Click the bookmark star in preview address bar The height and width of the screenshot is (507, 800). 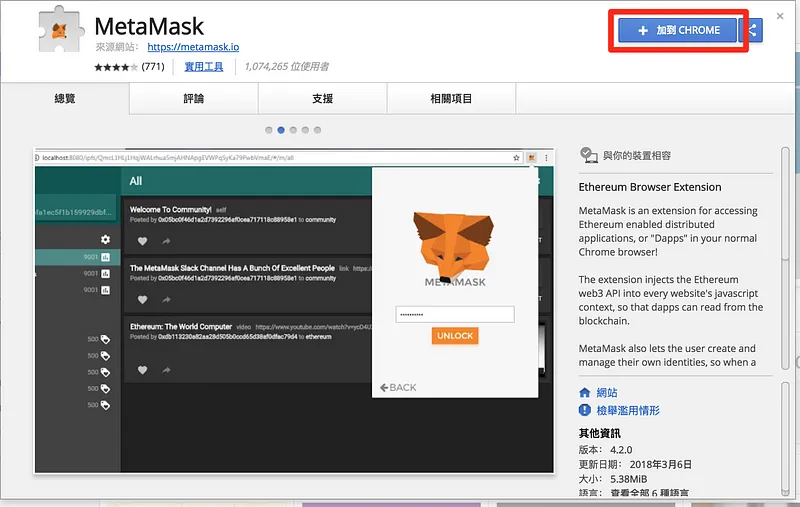[x=516, y=158]
